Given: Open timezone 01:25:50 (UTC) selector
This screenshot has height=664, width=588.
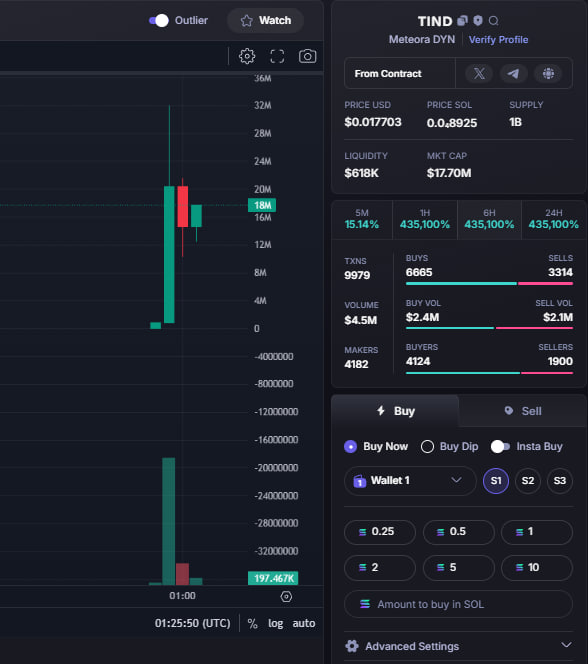Looking at the screenshot, I should coord(193,623).
